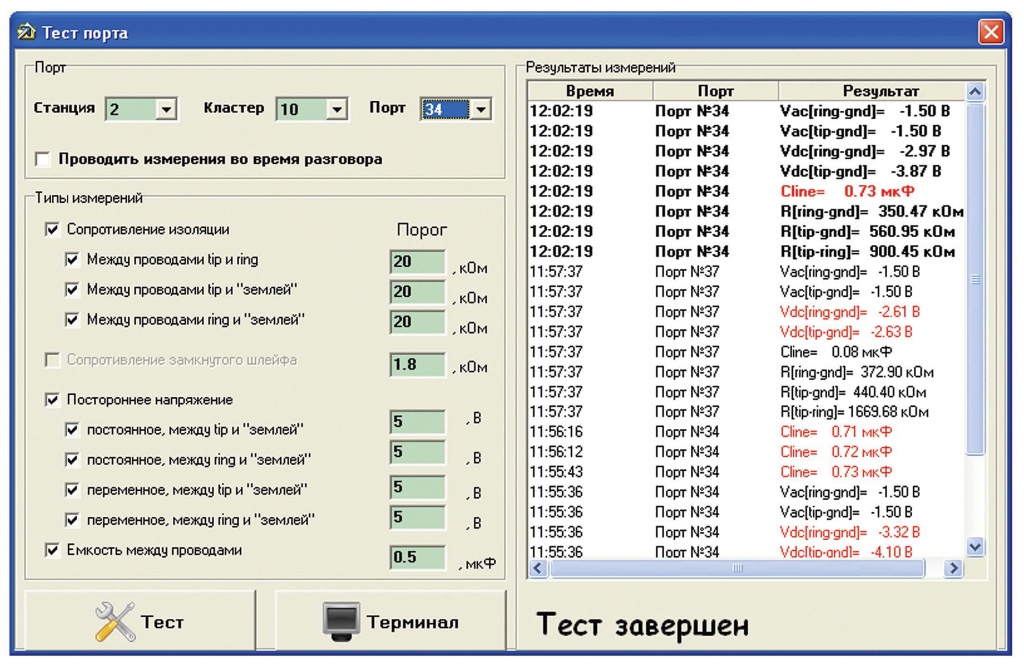Click the vertical scrollbar thumb in results

pyautogui.click(x=975, y=279)
